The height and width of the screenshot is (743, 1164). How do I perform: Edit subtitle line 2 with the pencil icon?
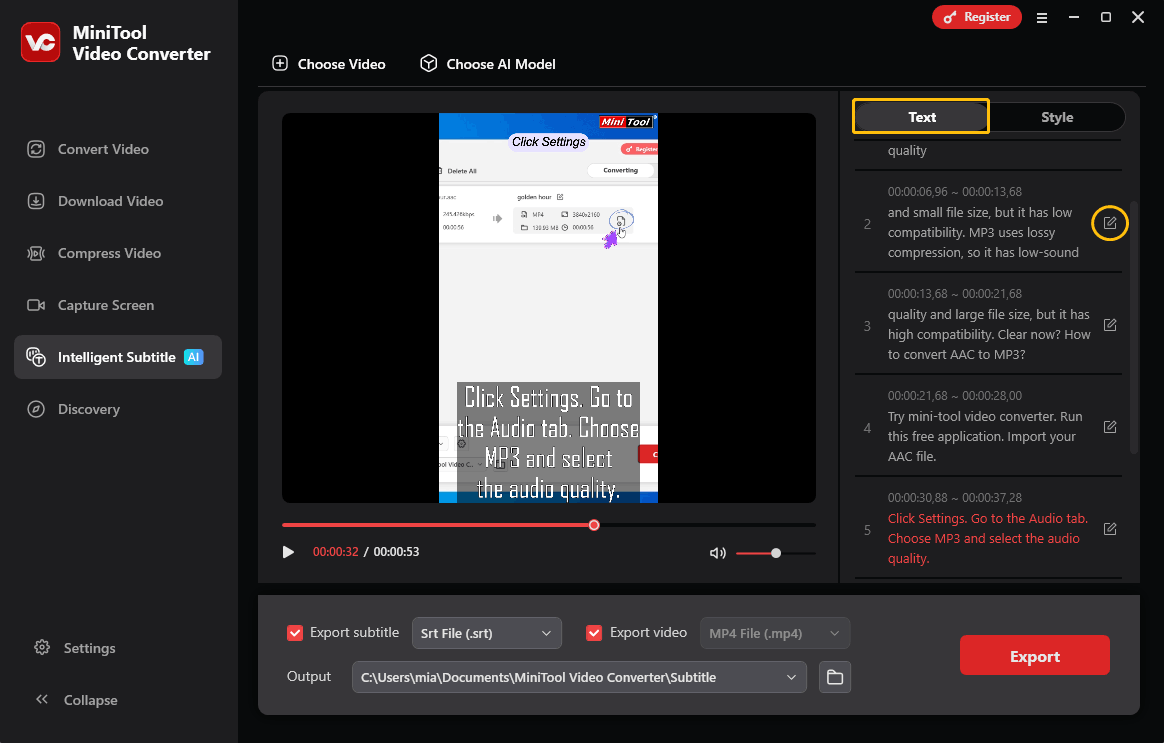[x=1110, y=223]
